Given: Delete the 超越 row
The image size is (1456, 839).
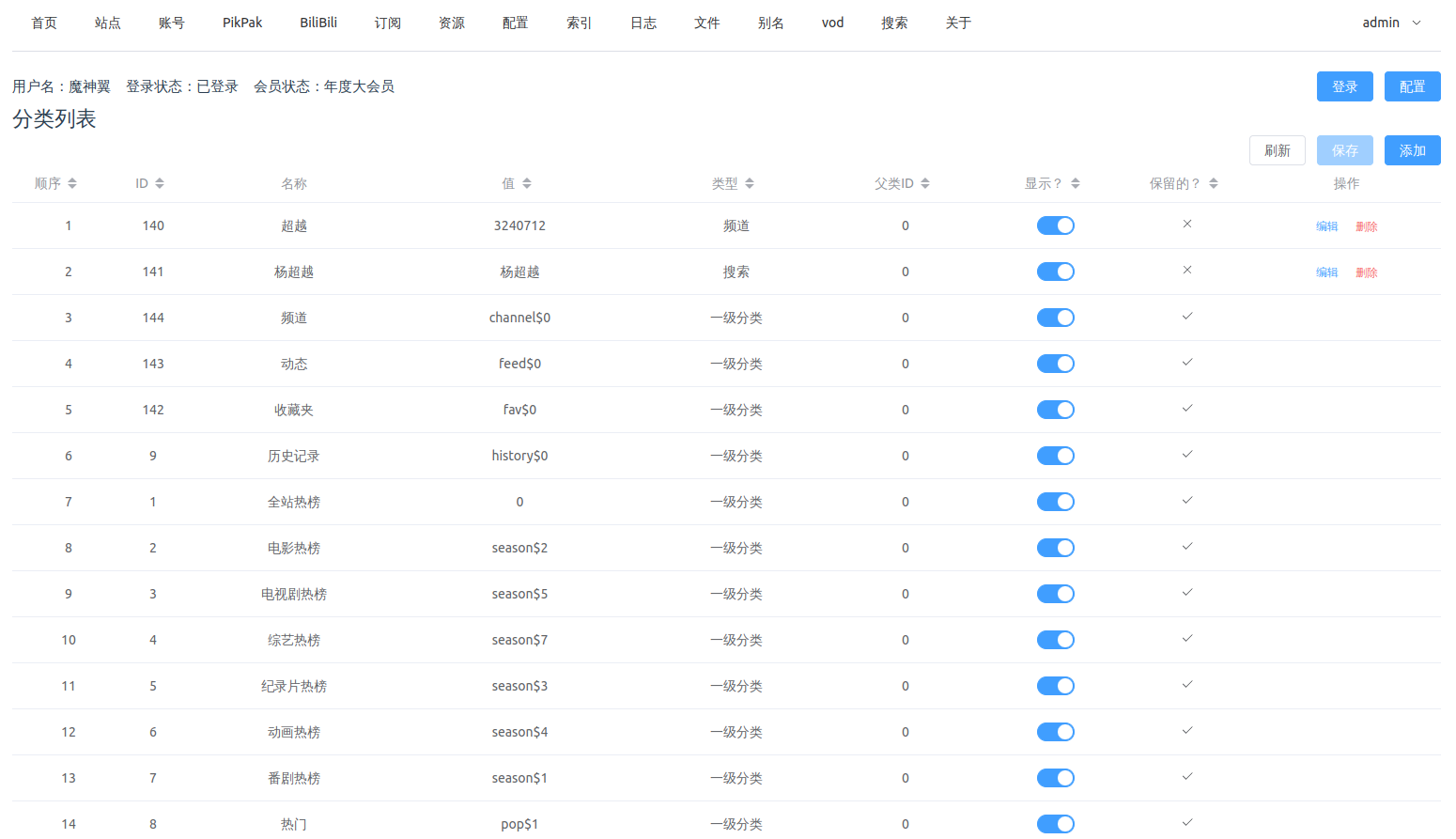Looking at the screenshot, I should [1367, 226].
